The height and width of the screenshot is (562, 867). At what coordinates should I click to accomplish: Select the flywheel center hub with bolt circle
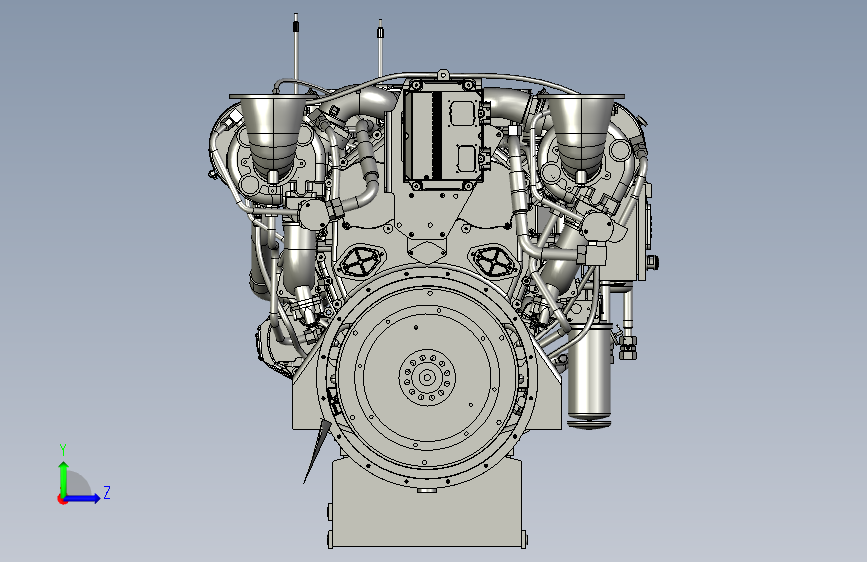427,378
